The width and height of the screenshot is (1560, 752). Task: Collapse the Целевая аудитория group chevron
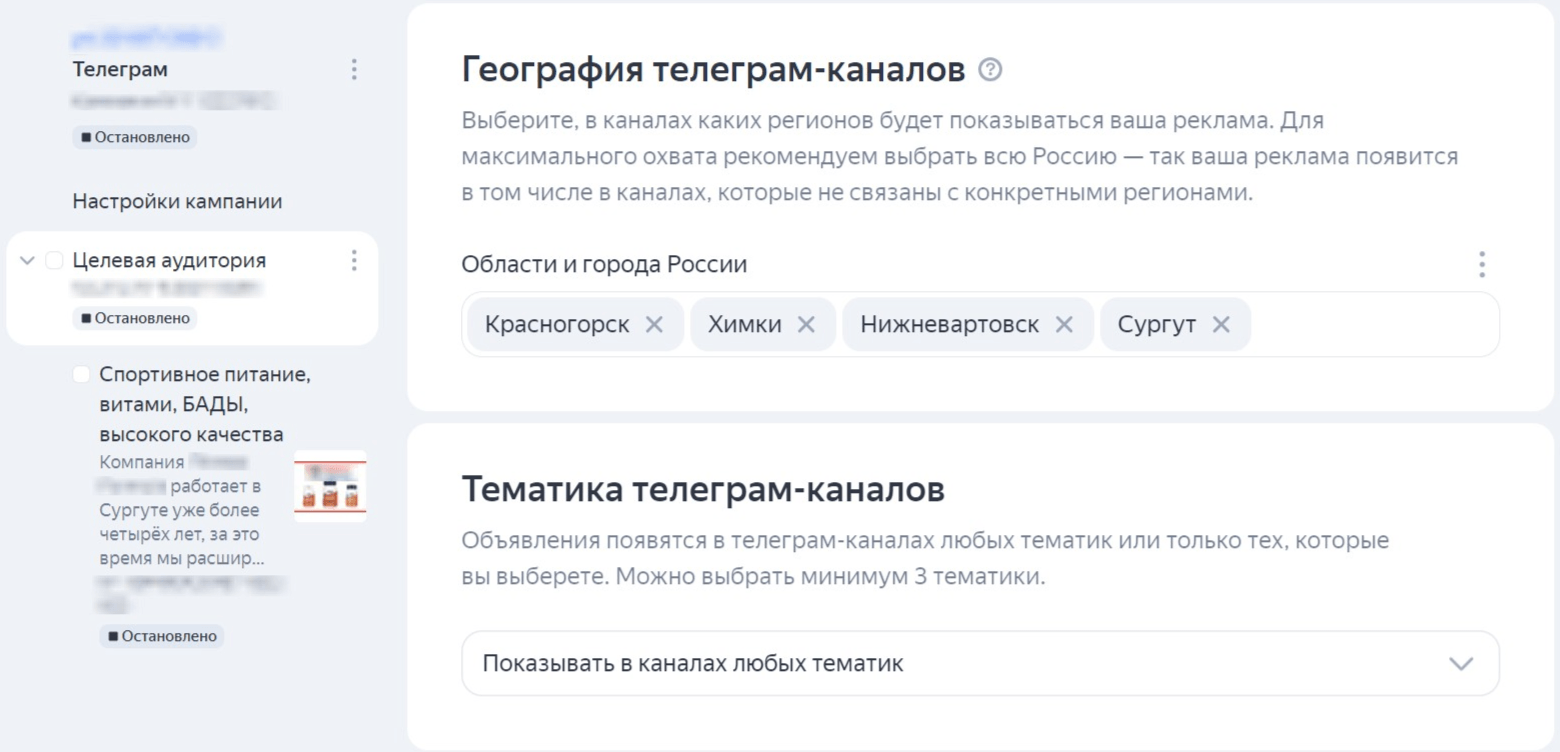[x=27, y=261]
